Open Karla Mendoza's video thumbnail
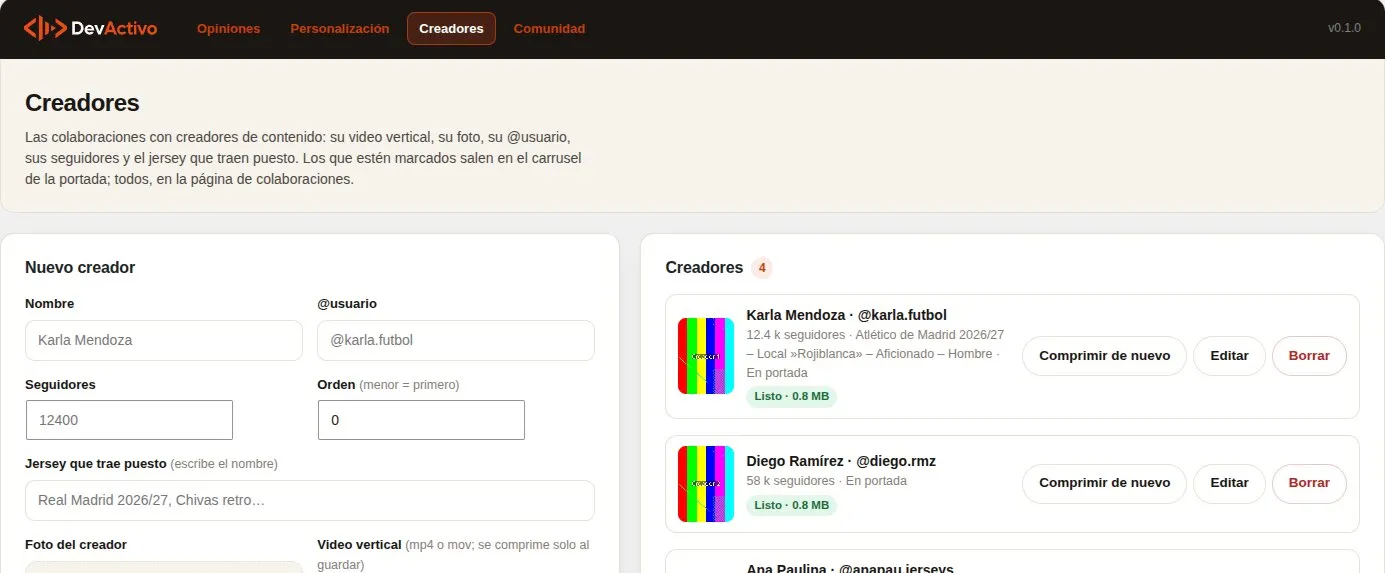The image size is (1385, 573). (x=706, y=356)
